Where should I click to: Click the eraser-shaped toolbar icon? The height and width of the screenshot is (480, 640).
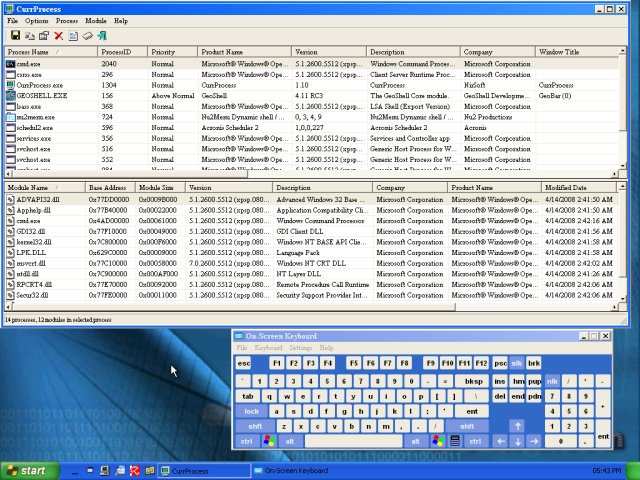click(x=87, y=36)
